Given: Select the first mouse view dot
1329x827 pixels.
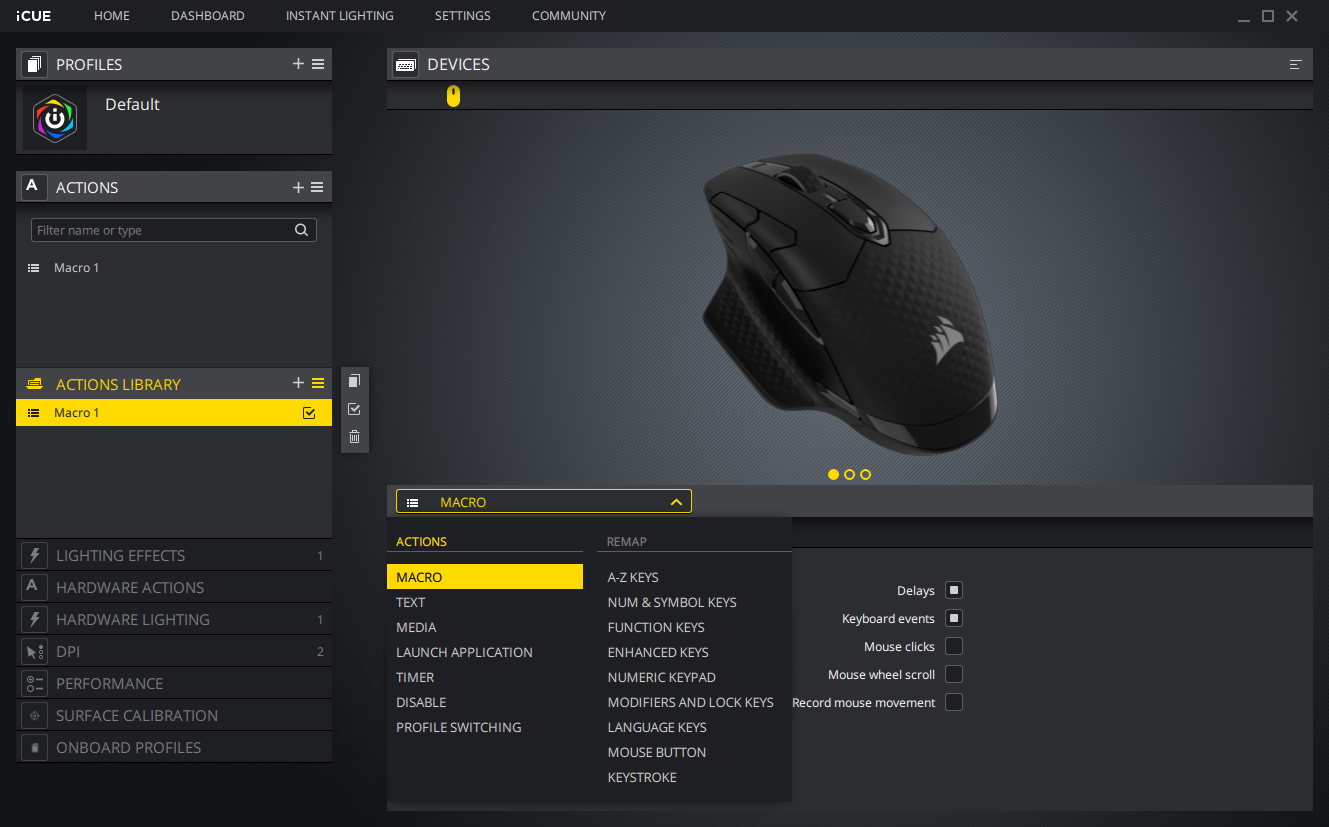Looking at the screenshot, I should (x=834, y=474).
